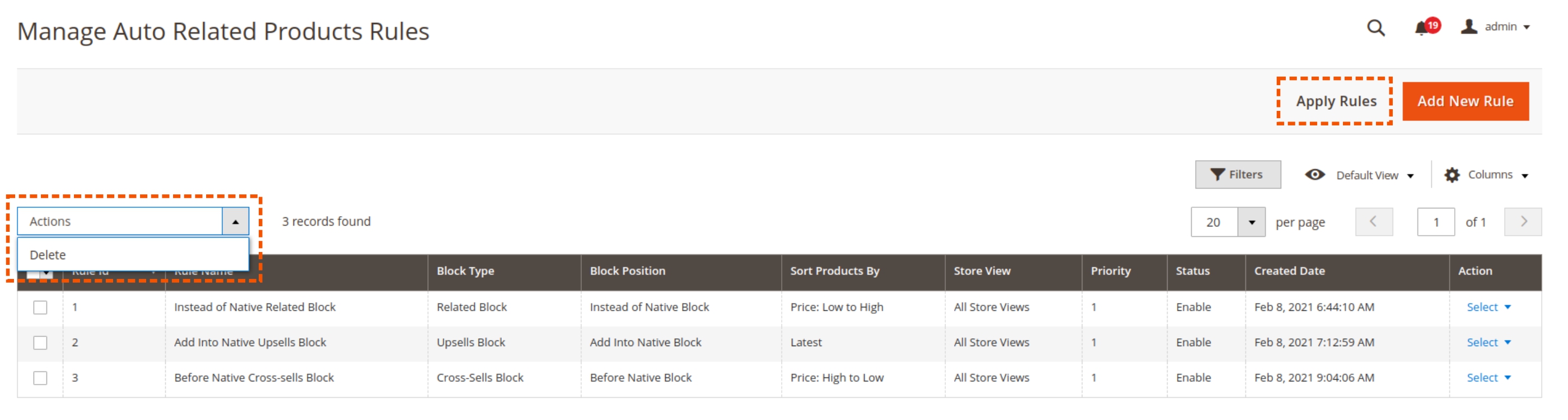Tick the checkbox for rule 3
1568x420 pixels.
40,379
